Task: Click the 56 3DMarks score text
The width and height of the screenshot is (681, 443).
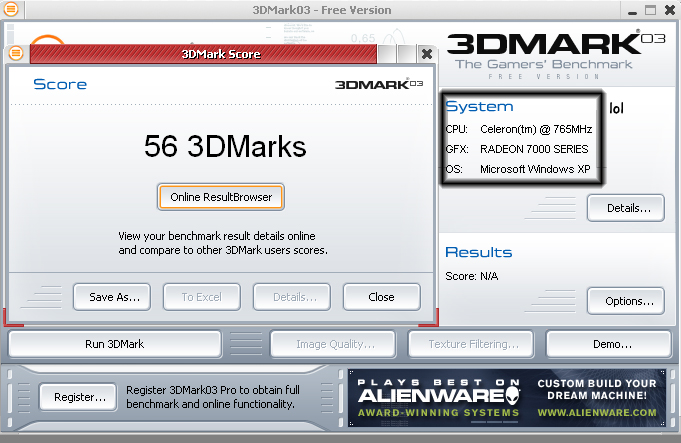Action: 225,146
